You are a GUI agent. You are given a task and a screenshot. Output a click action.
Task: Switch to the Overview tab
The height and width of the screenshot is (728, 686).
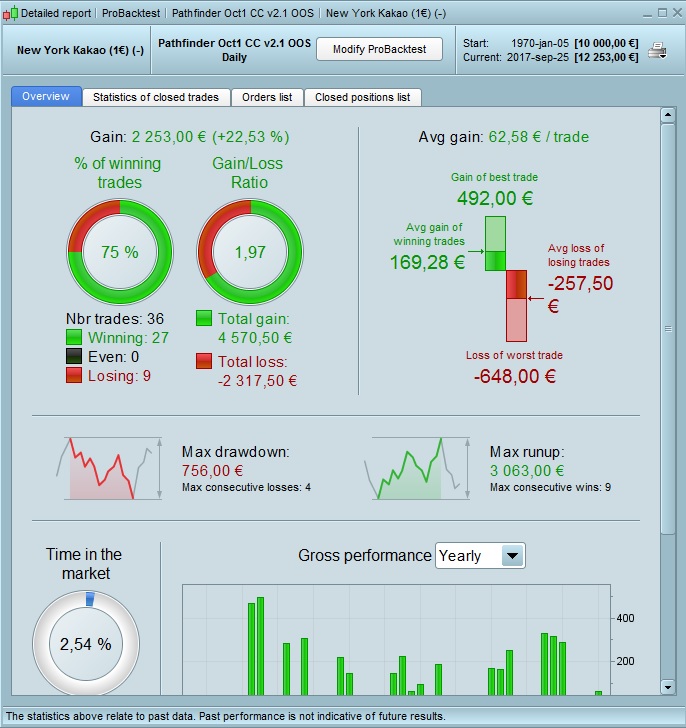pyautogui.click(x=46, y=96)
